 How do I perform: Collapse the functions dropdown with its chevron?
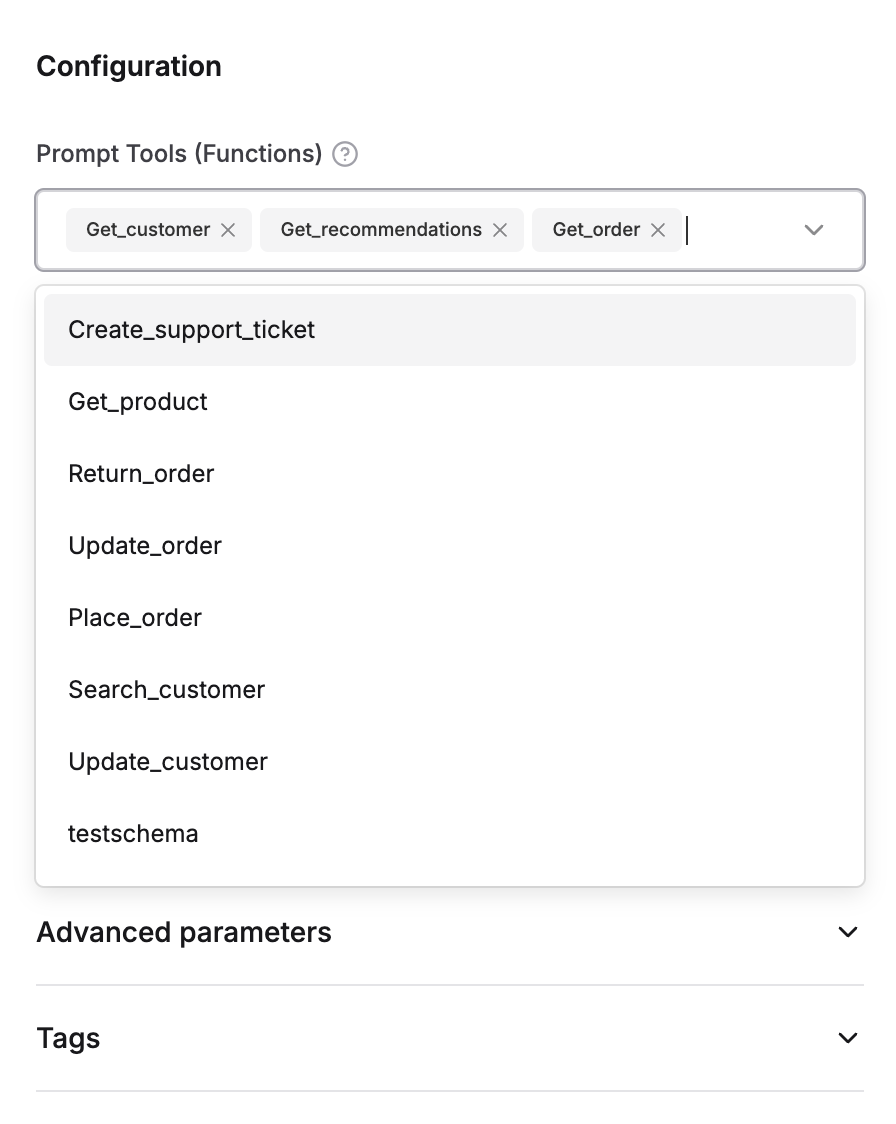pyautogui.click(x=813, y=230)
